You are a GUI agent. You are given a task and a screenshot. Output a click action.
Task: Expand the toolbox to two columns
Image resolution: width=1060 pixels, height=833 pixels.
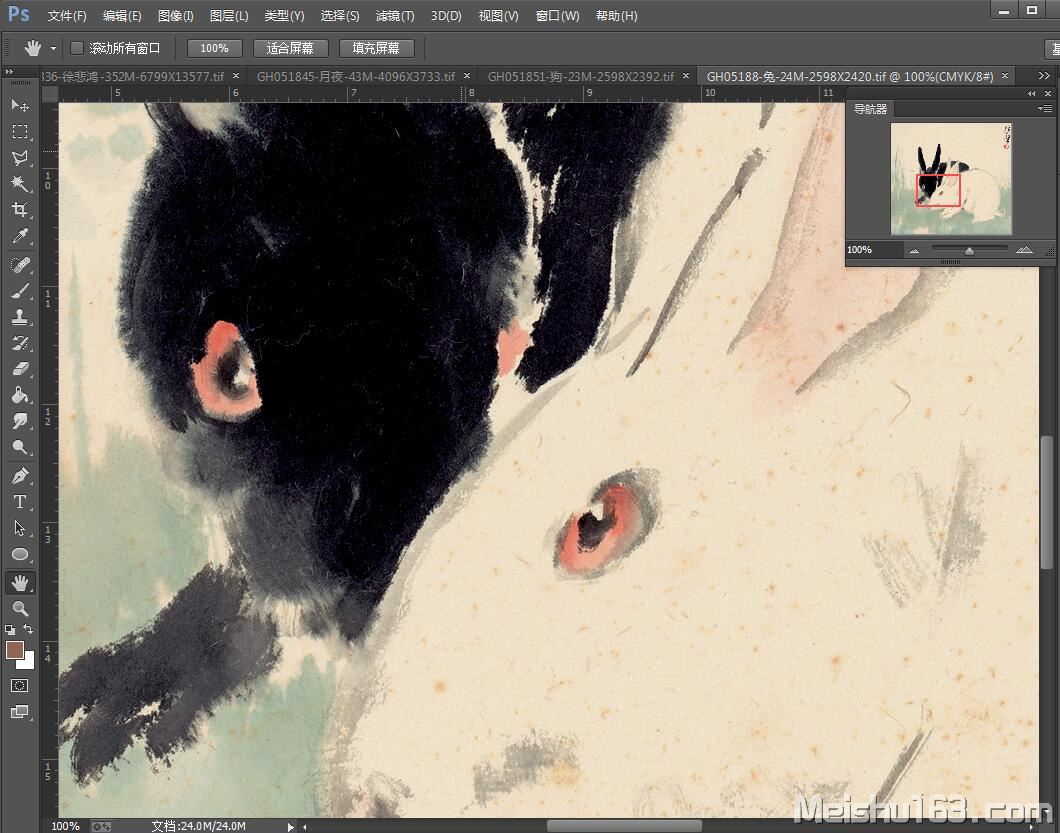pos(9,72)
